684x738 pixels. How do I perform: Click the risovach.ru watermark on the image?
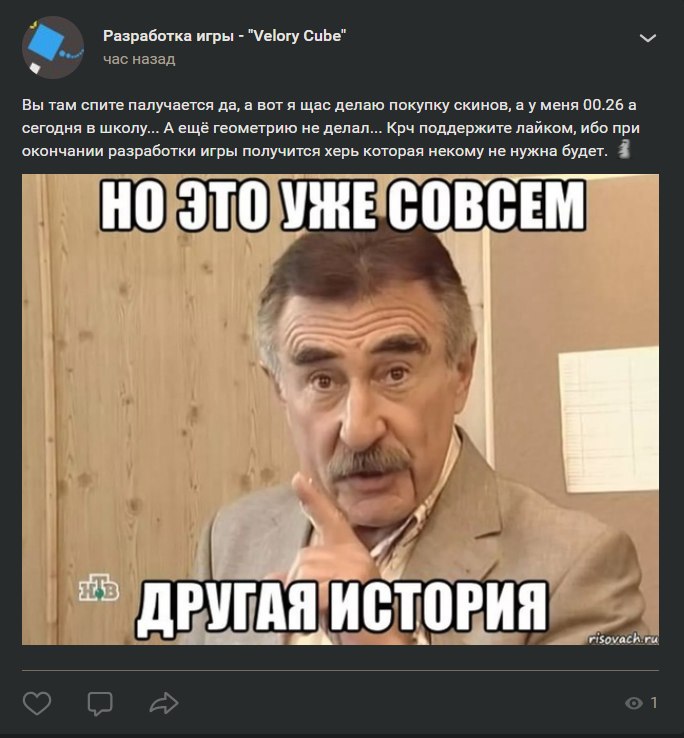[623, 638]
